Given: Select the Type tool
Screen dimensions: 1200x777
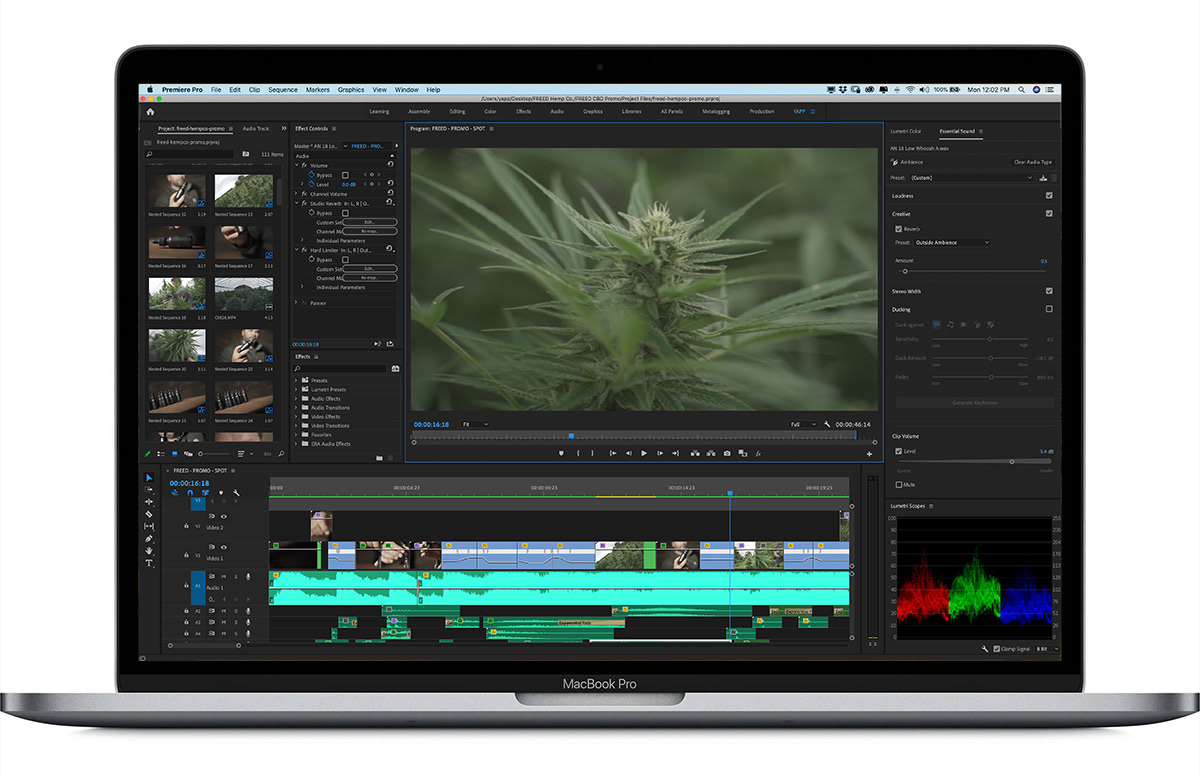Looking at the screenshot, I should (x=149, y=563).
